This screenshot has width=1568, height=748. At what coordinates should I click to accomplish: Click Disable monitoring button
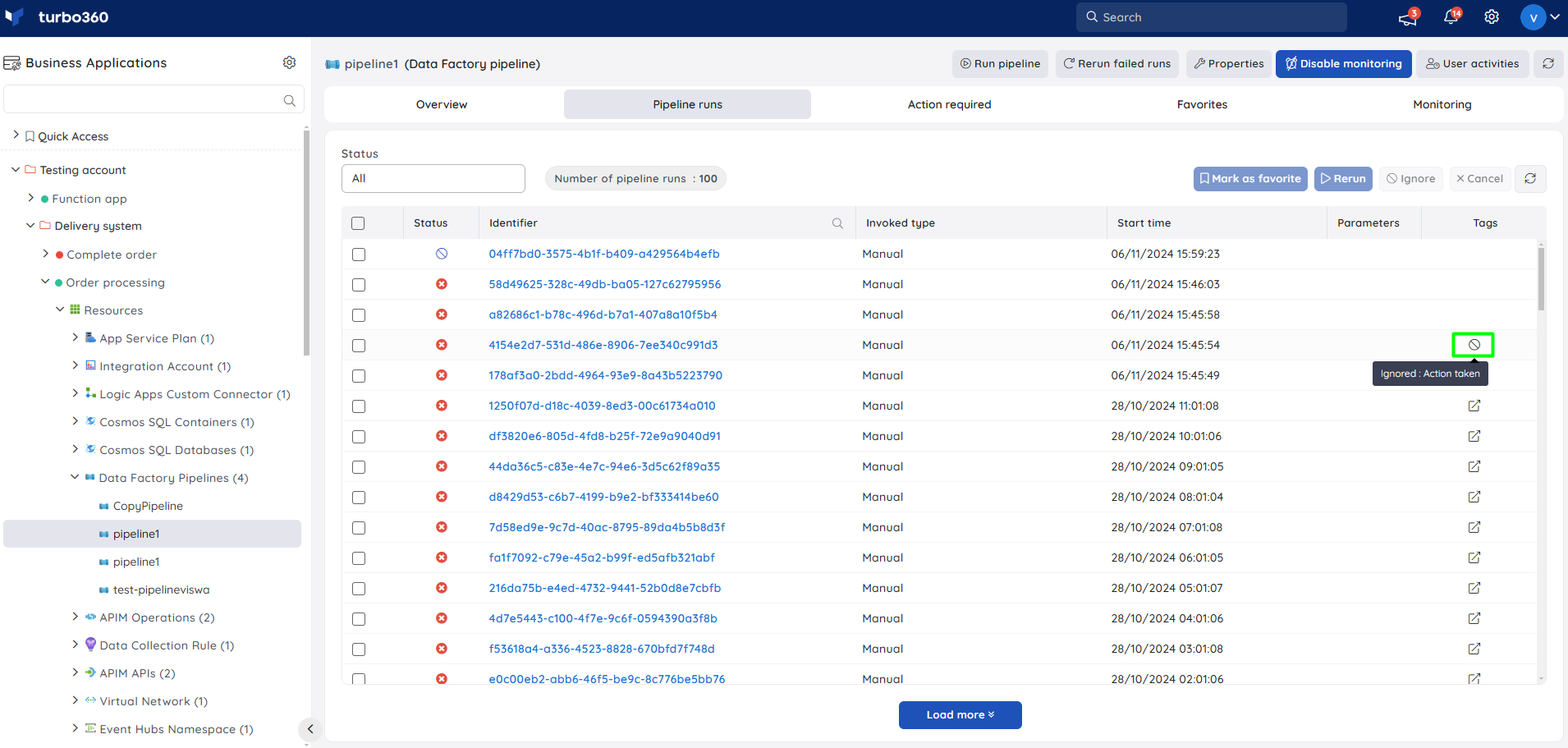pos(1343,63)
